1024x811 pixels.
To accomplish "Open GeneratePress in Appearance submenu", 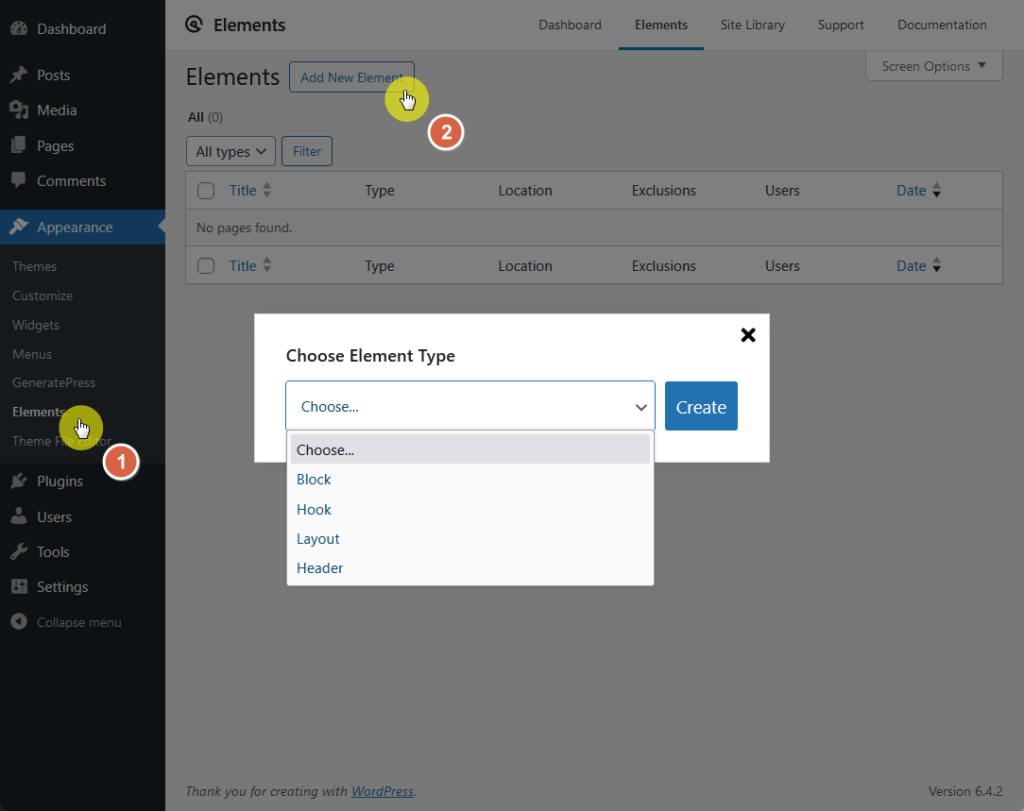I will coord(54,383).
